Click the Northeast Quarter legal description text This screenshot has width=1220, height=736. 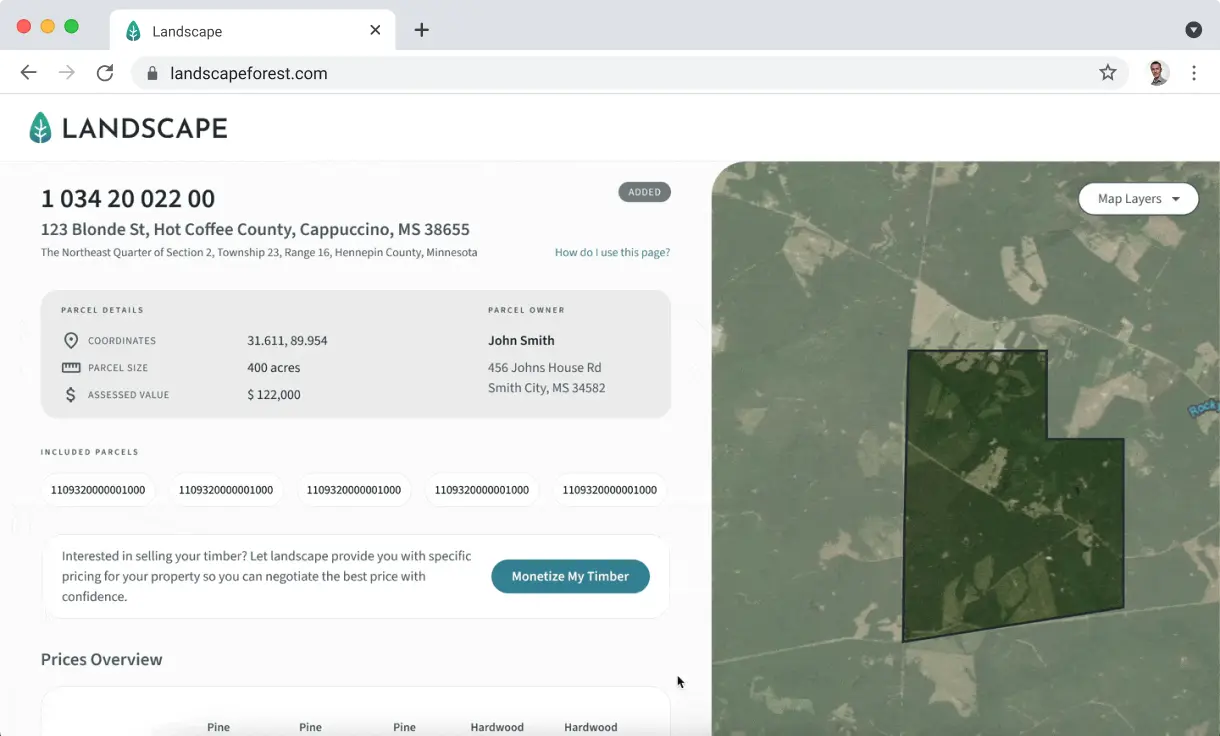click(x=259, y=252)
